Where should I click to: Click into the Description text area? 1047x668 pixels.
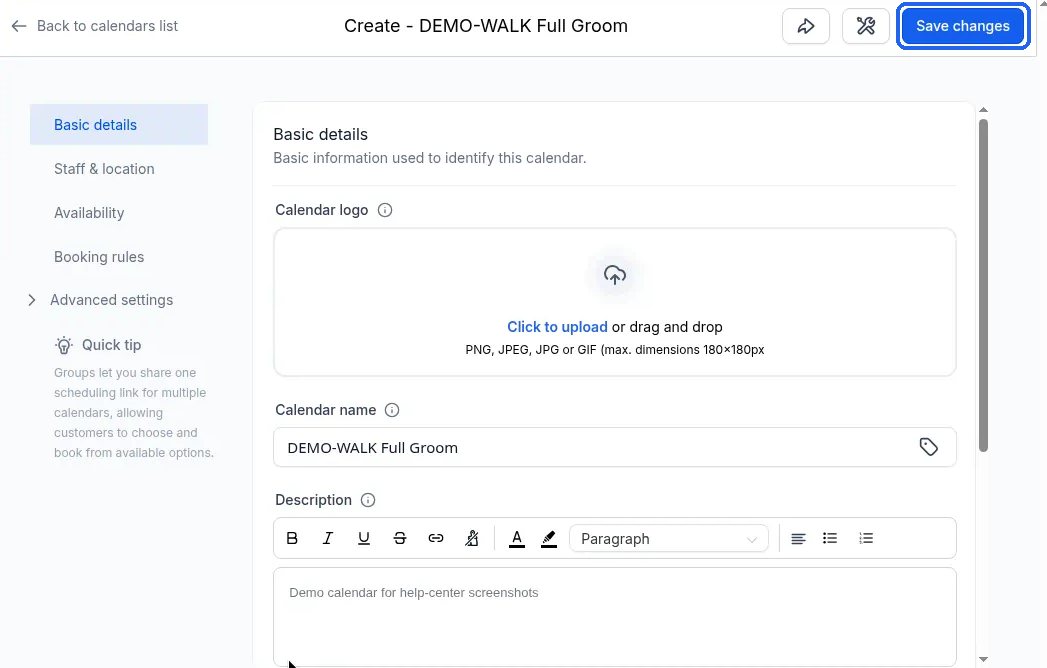[614, 617]
